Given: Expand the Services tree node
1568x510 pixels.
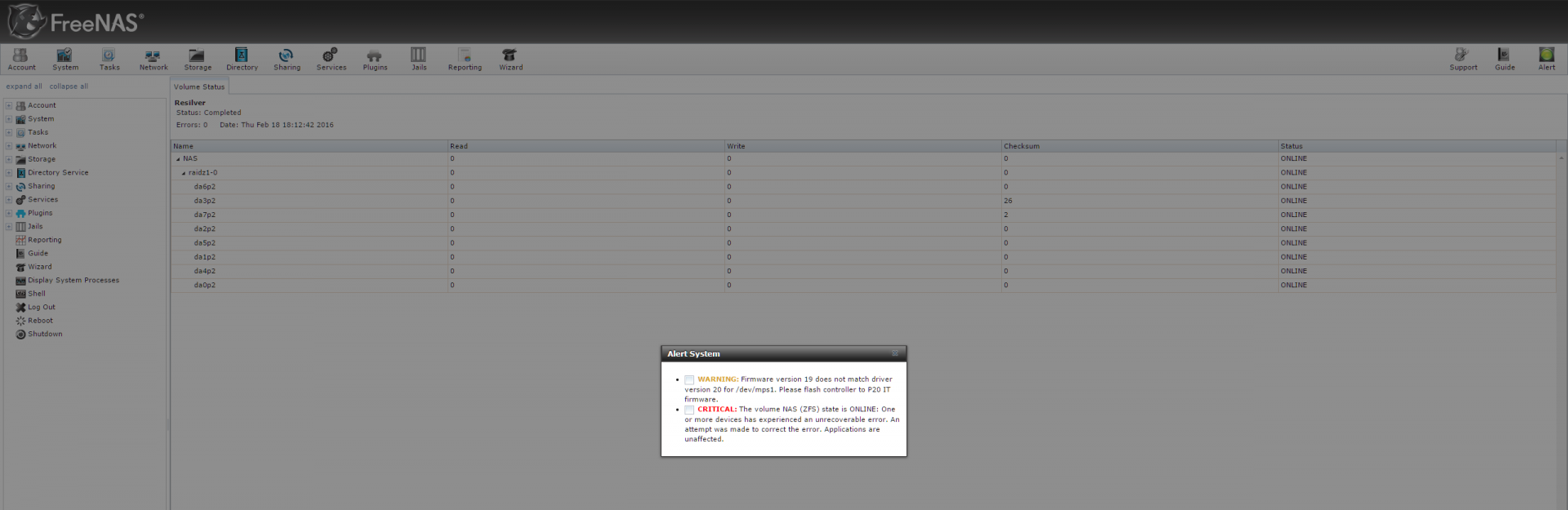Looking at the screenshot, I should click(x=9, y=200).
